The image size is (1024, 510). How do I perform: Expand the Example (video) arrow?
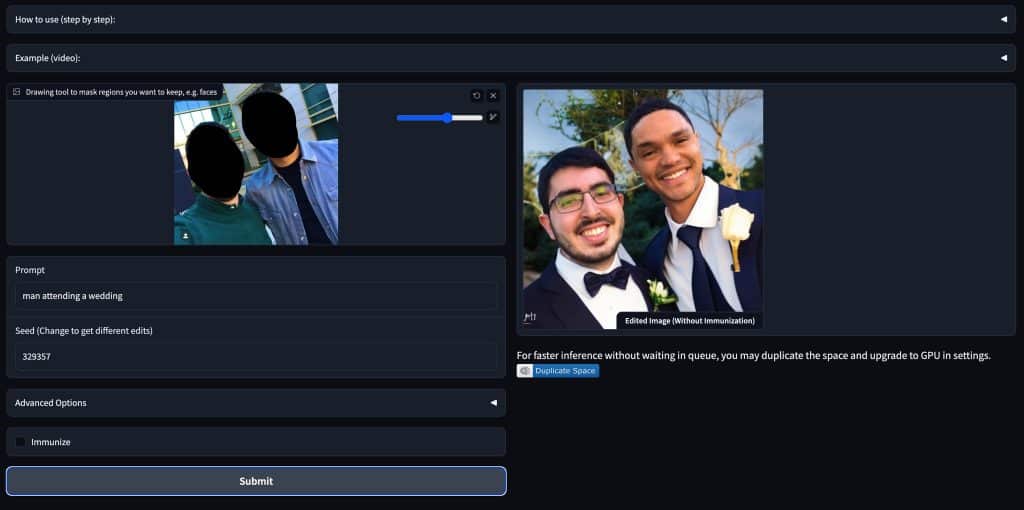point(1003,58)
